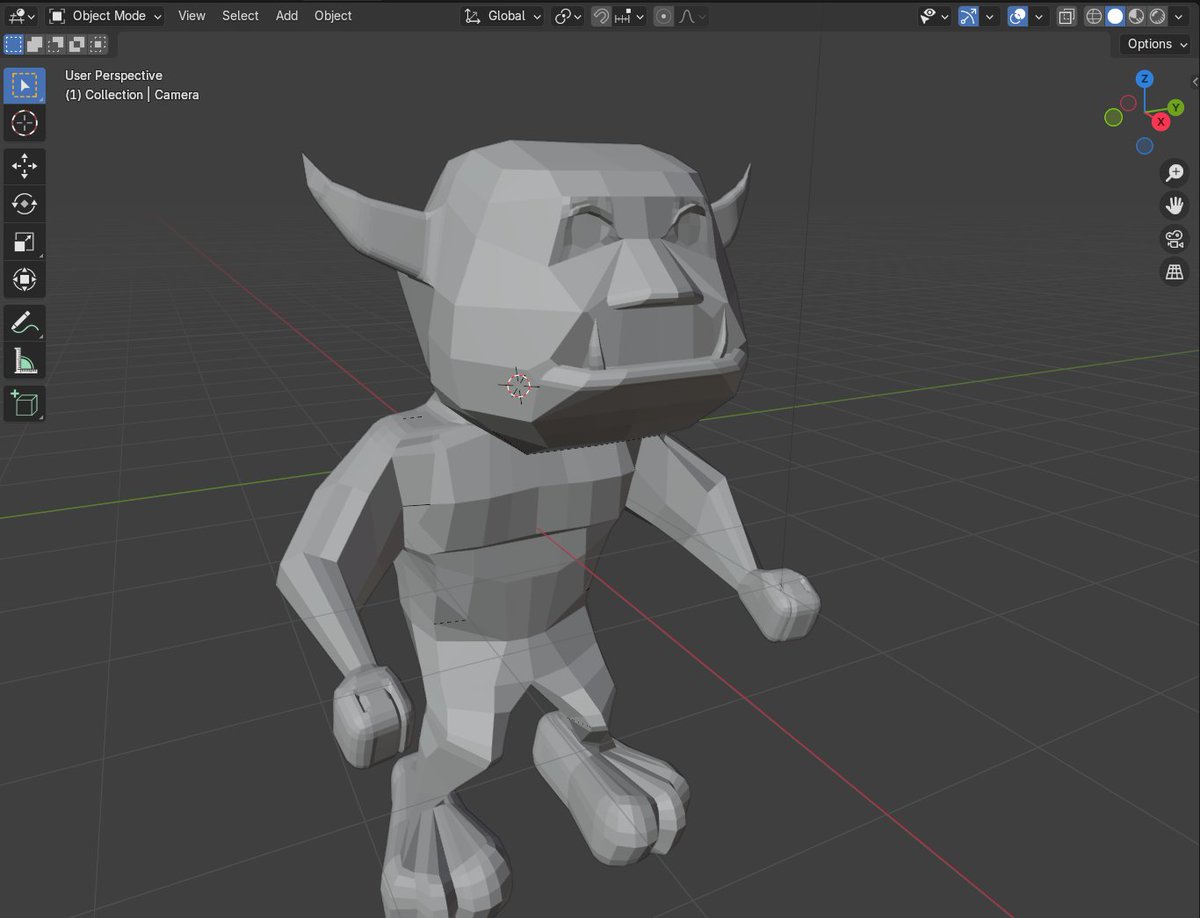Open the snapping options dropdown
1200x918 pixels.
pos(630,16)
